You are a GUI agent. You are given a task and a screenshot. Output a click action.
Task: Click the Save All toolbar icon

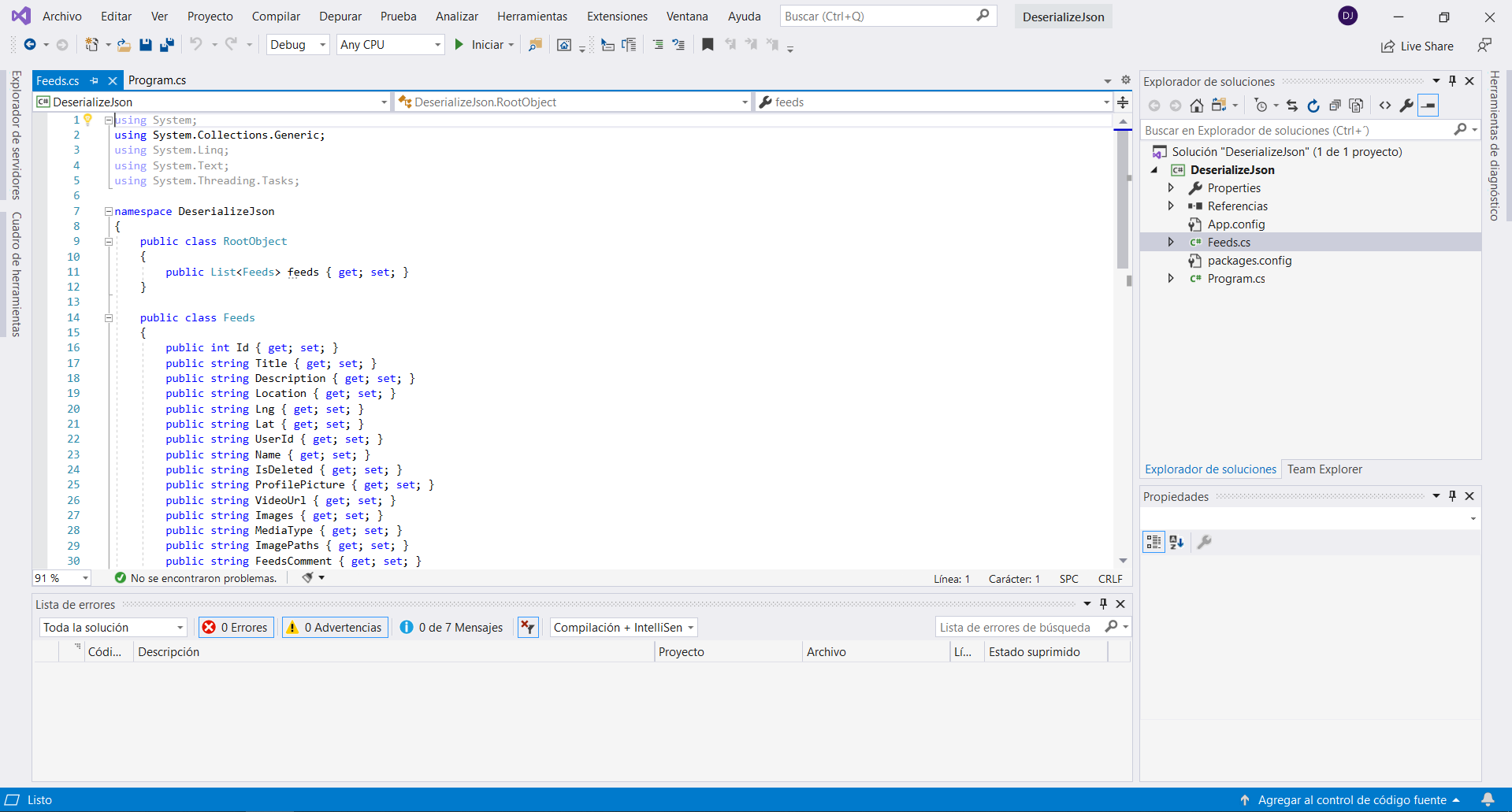(x=167, y=45)
